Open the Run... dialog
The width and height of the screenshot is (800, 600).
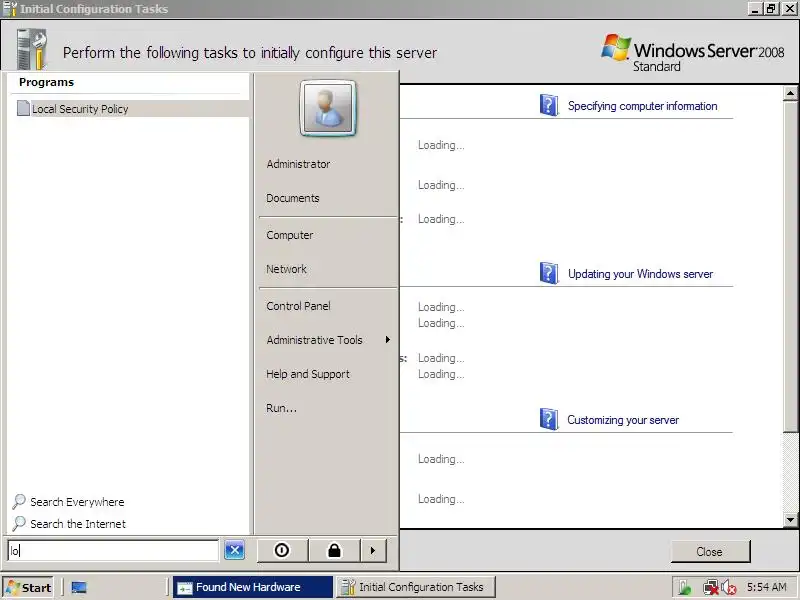click(281, 408)
